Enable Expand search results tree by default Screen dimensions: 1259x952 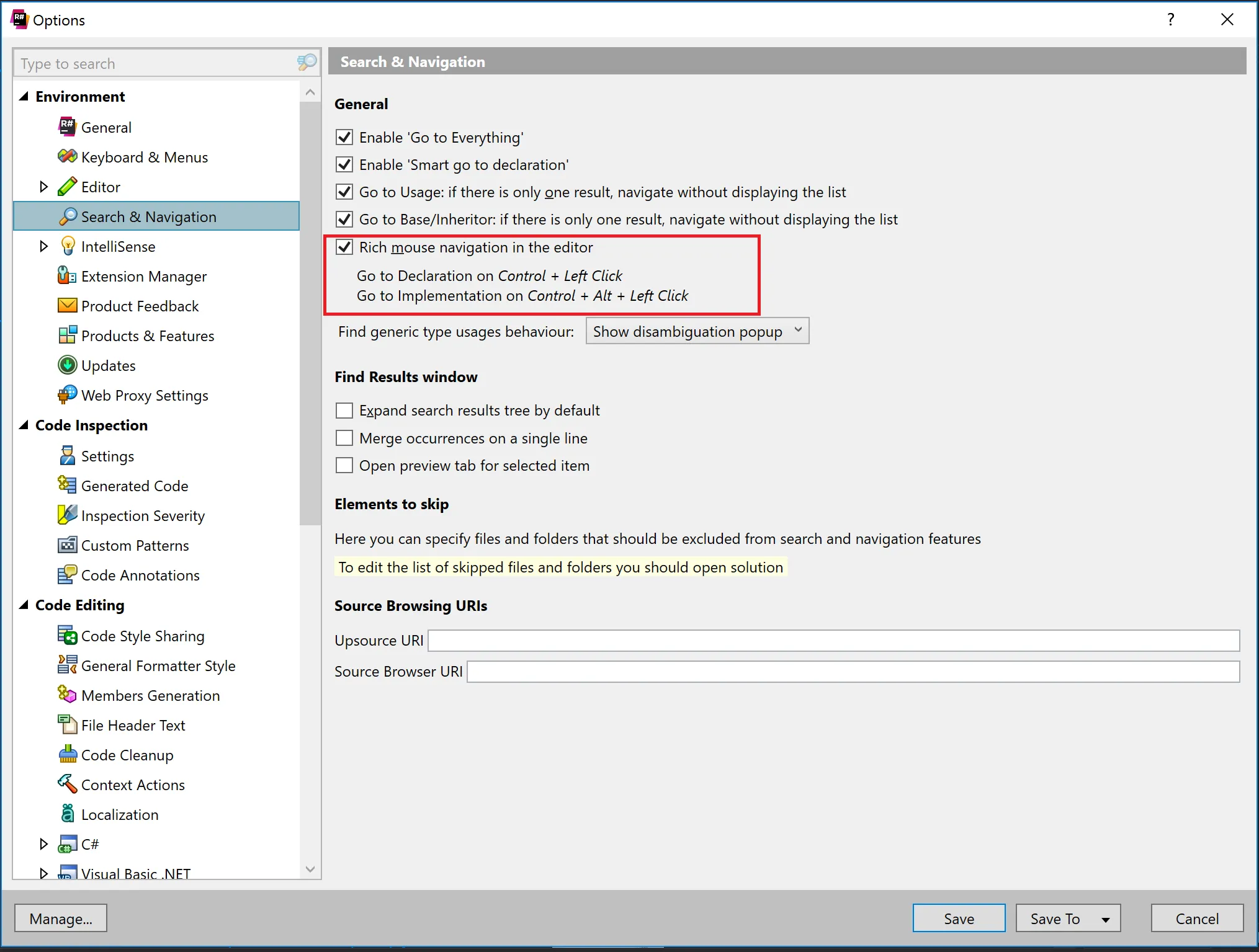tap(344, 411)
